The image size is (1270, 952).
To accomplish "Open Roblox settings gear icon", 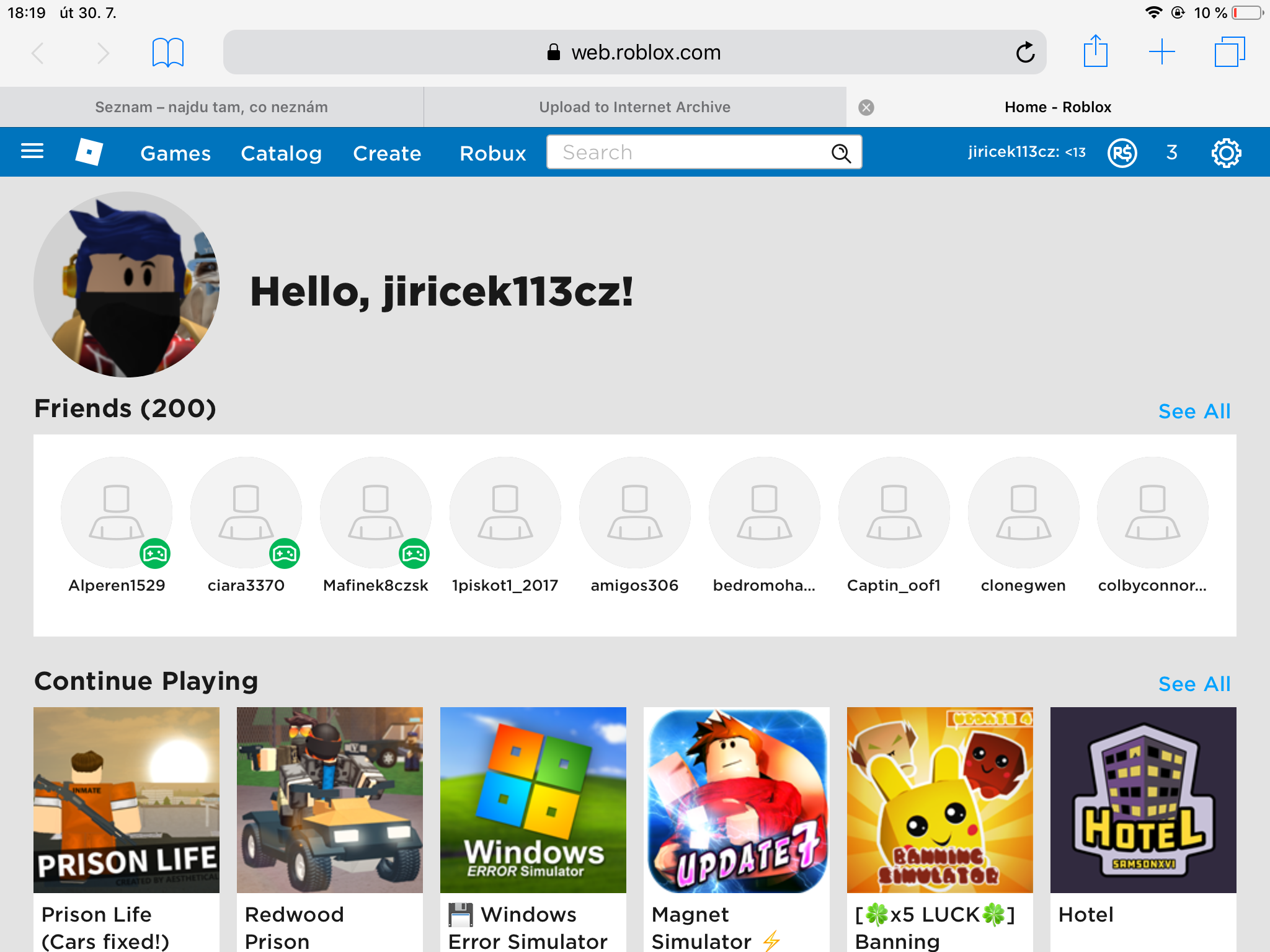I will coord(1226,152).
